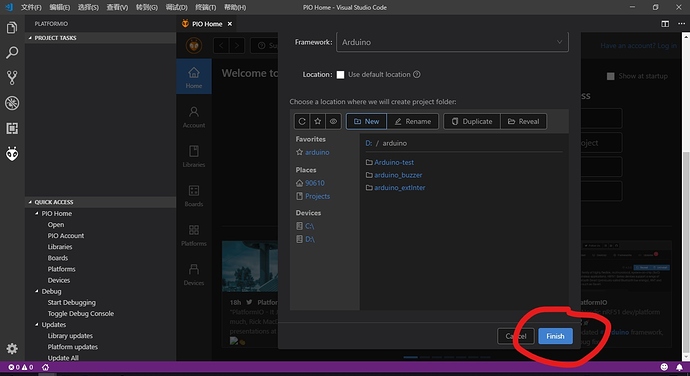Viewport: 690px width, 376px height.
Task: Open the Explorer view in the activity bar
Action: [12, 28]
